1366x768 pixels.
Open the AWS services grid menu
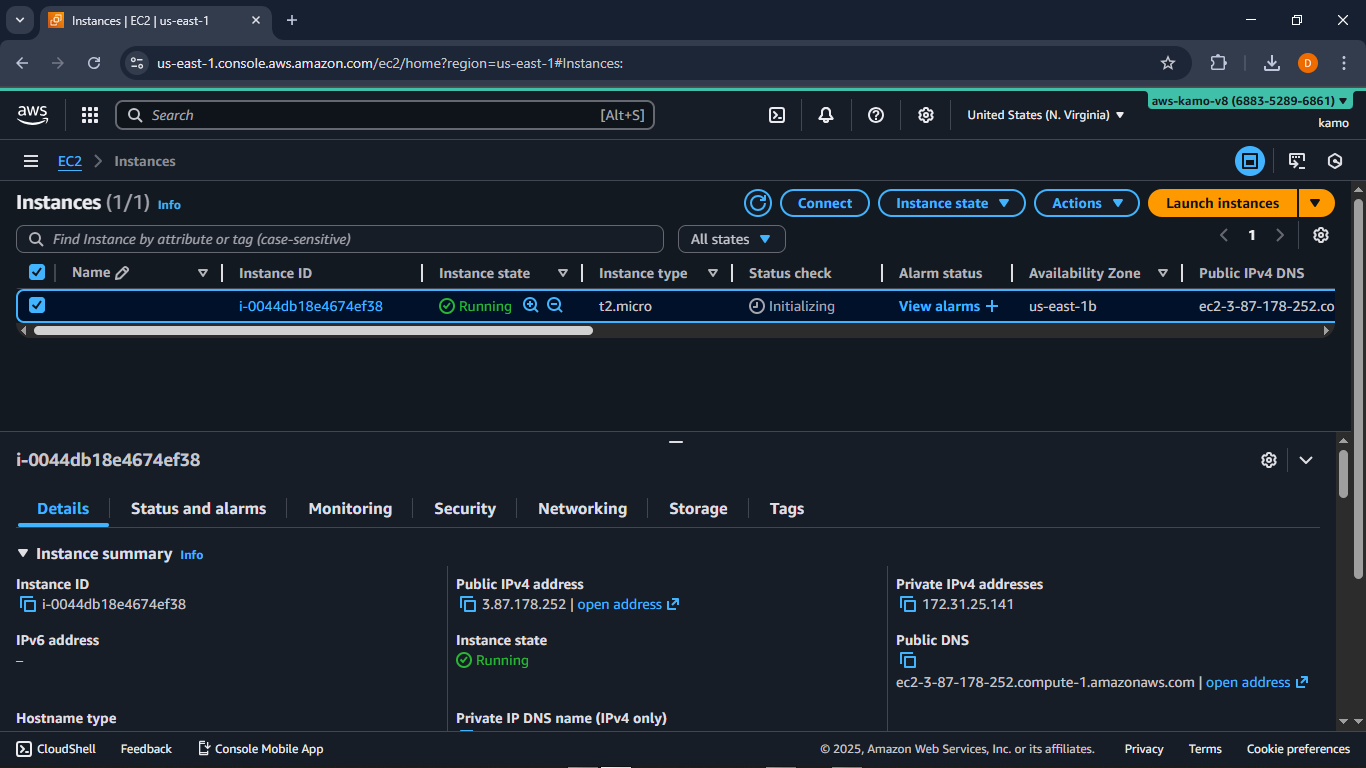[90, 115]
